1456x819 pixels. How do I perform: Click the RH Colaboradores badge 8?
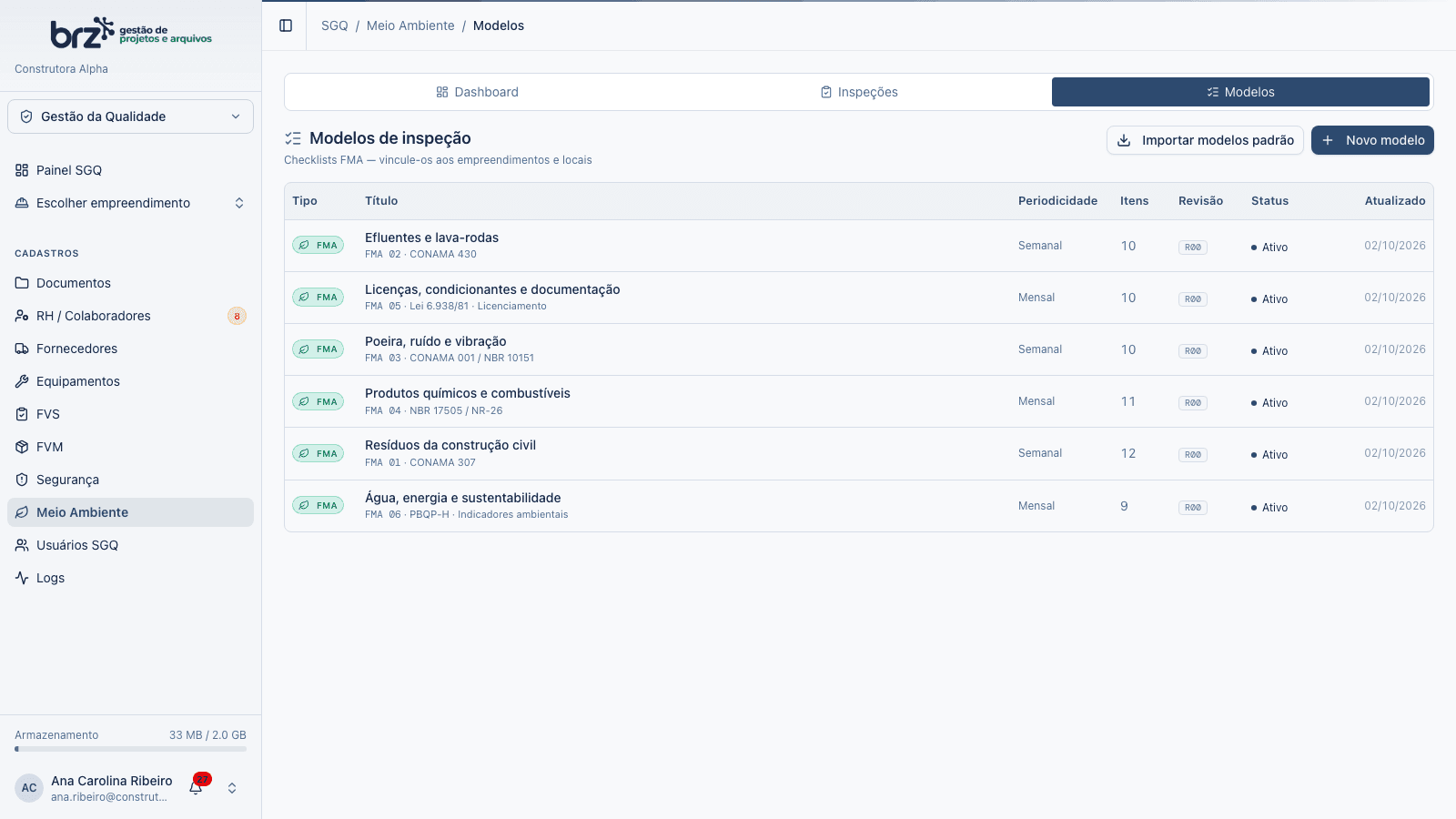pyautogui.click(x=237, y=316)
